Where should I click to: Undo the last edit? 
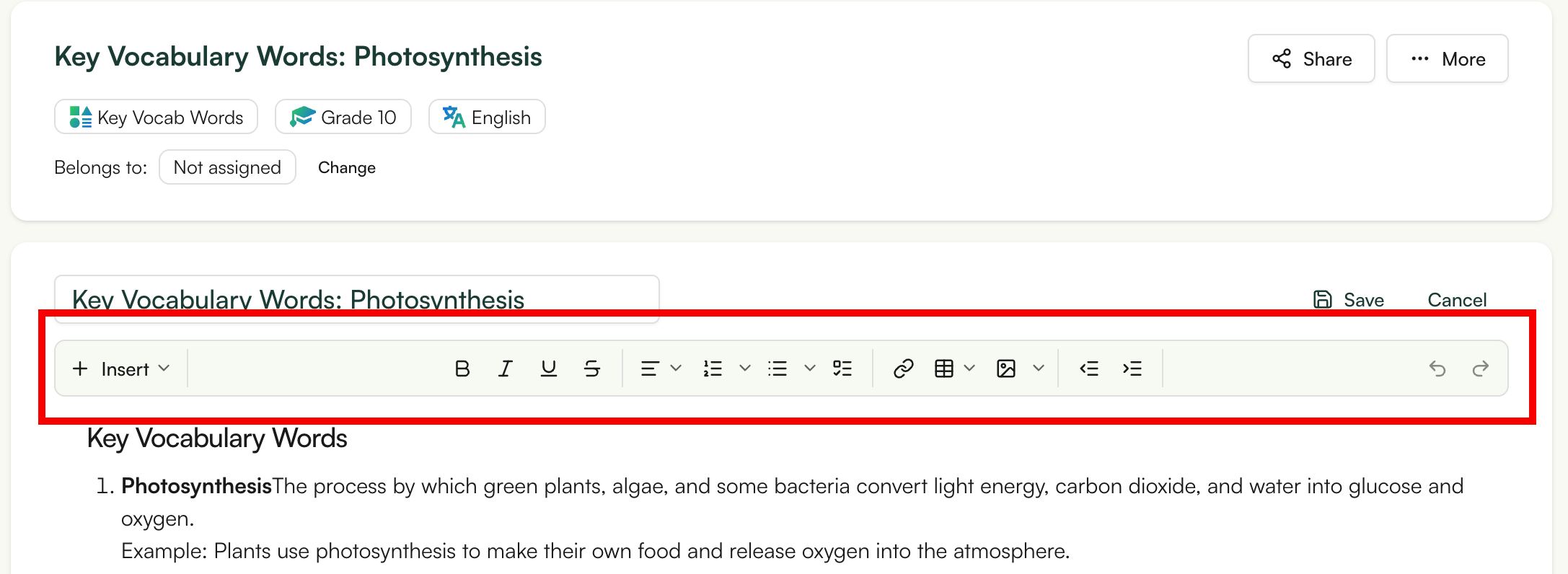tap(1438, 368)
